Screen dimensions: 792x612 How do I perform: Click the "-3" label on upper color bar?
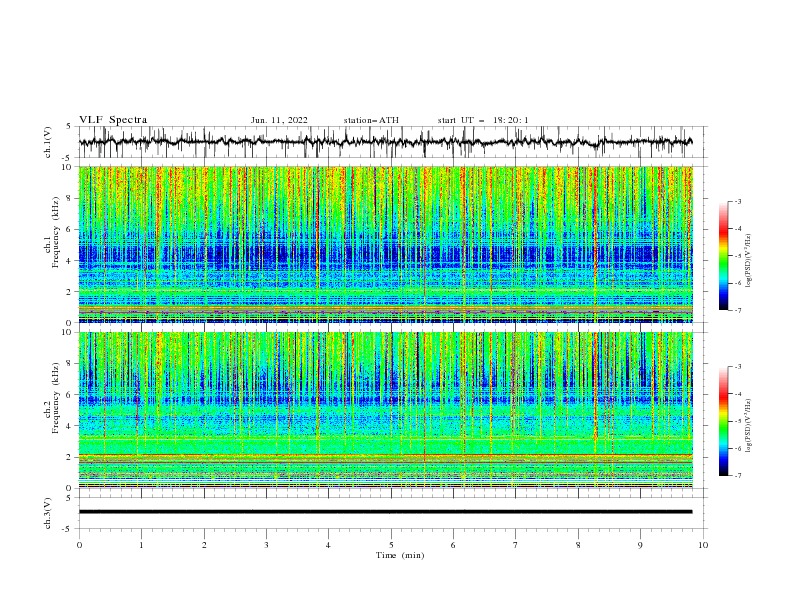click(x=737, y=201)
